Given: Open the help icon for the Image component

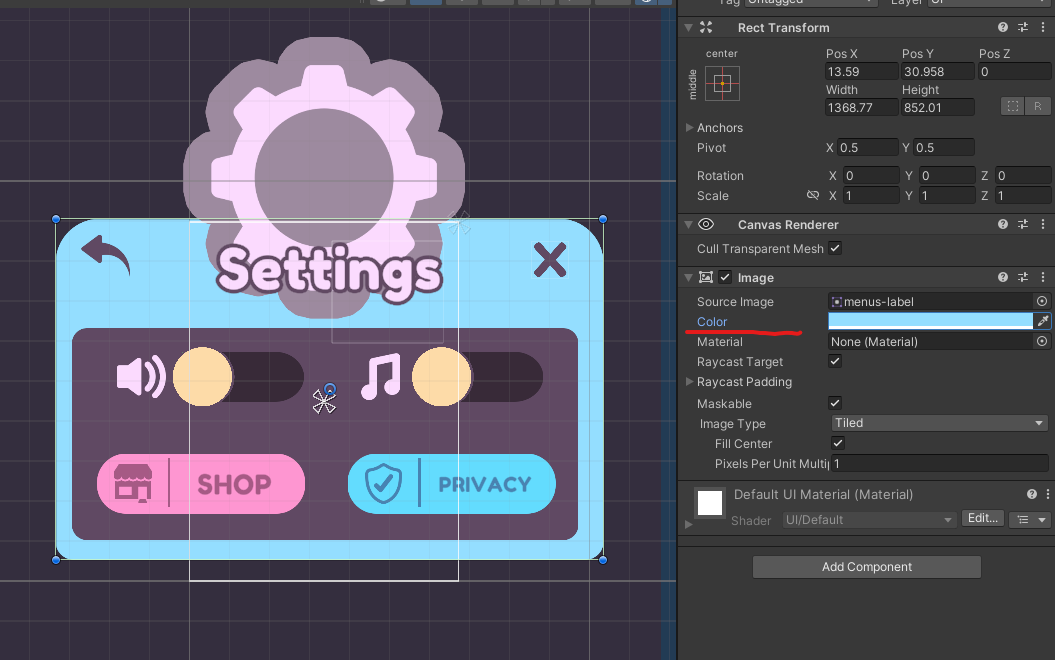Looking at the screenshot, I should [1003, 278].
